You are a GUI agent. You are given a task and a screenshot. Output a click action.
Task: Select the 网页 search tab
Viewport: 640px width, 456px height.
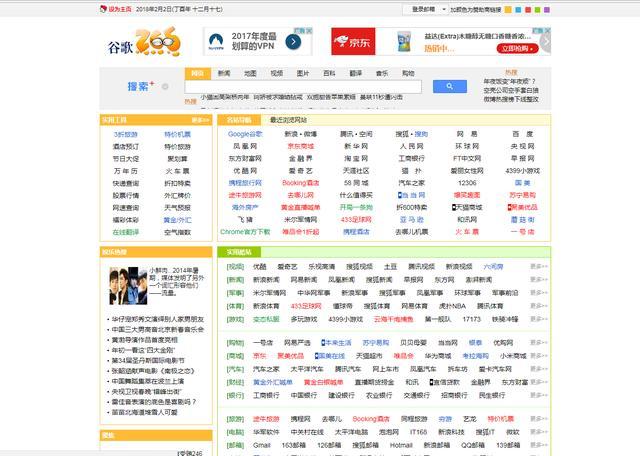198,73
